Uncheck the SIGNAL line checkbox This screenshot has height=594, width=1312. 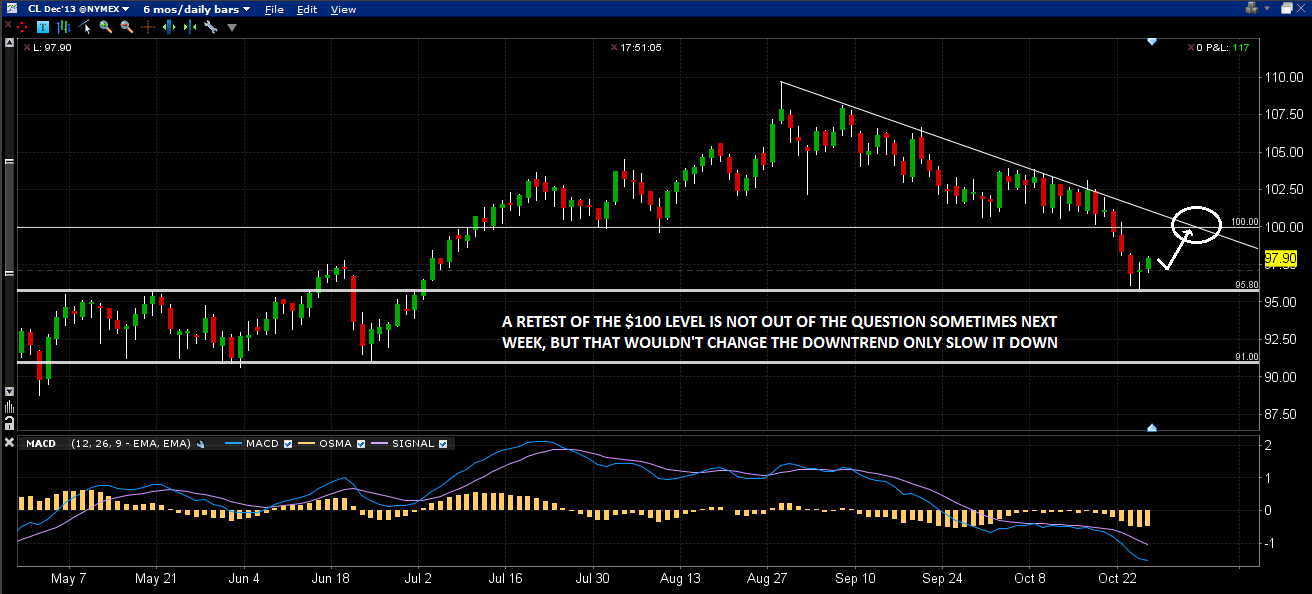tap(442, 443)
